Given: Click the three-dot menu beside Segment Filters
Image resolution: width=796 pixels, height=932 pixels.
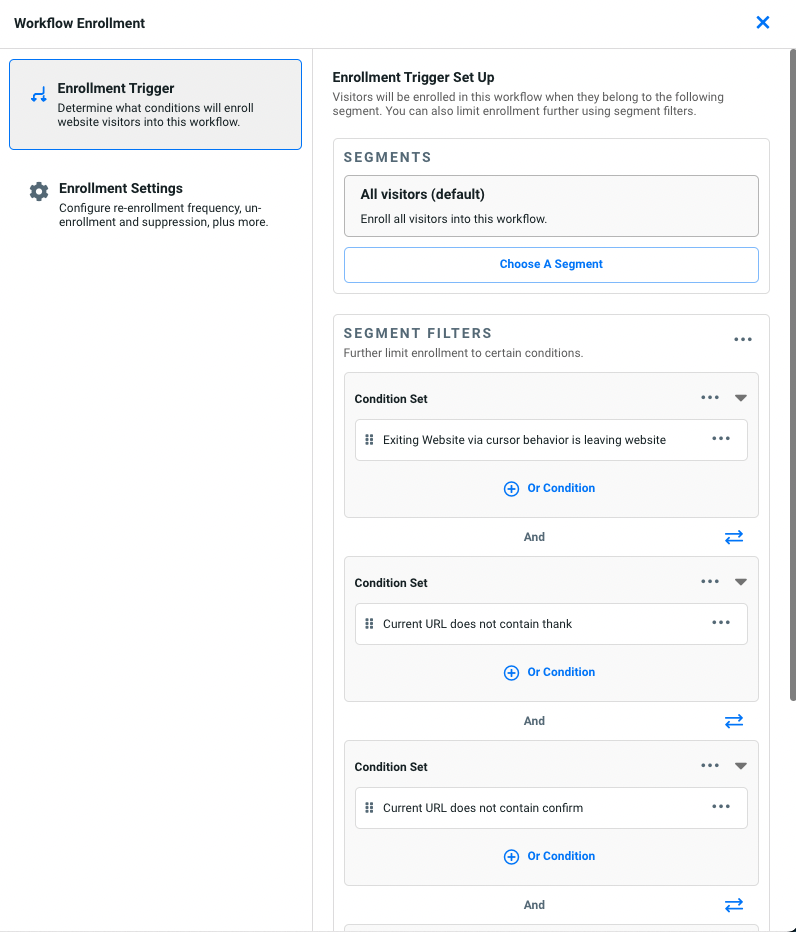Looking at the screenshot, I should [x=742, y=340].
